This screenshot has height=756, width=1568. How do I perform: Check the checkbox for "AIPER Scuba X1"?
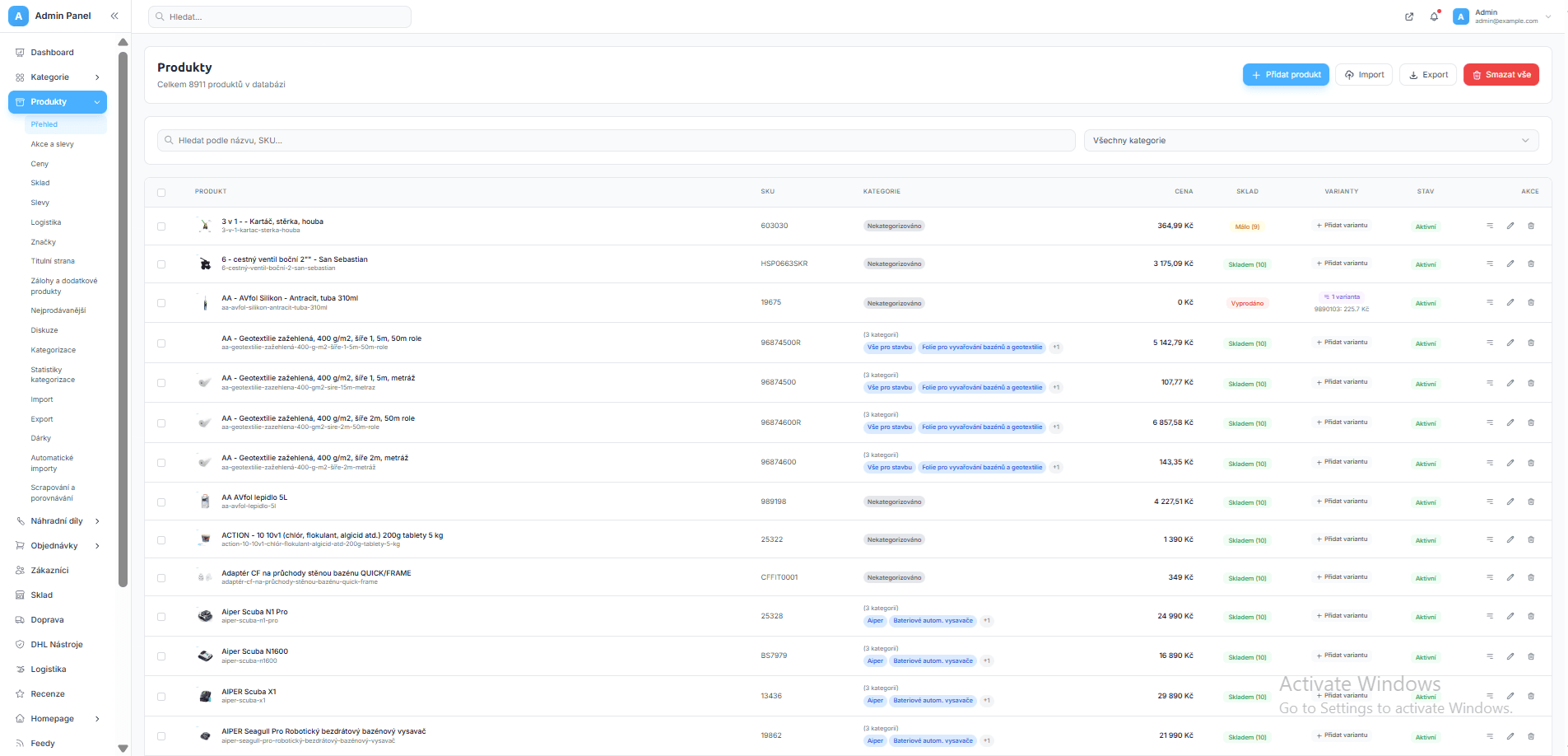pos(161,696)
